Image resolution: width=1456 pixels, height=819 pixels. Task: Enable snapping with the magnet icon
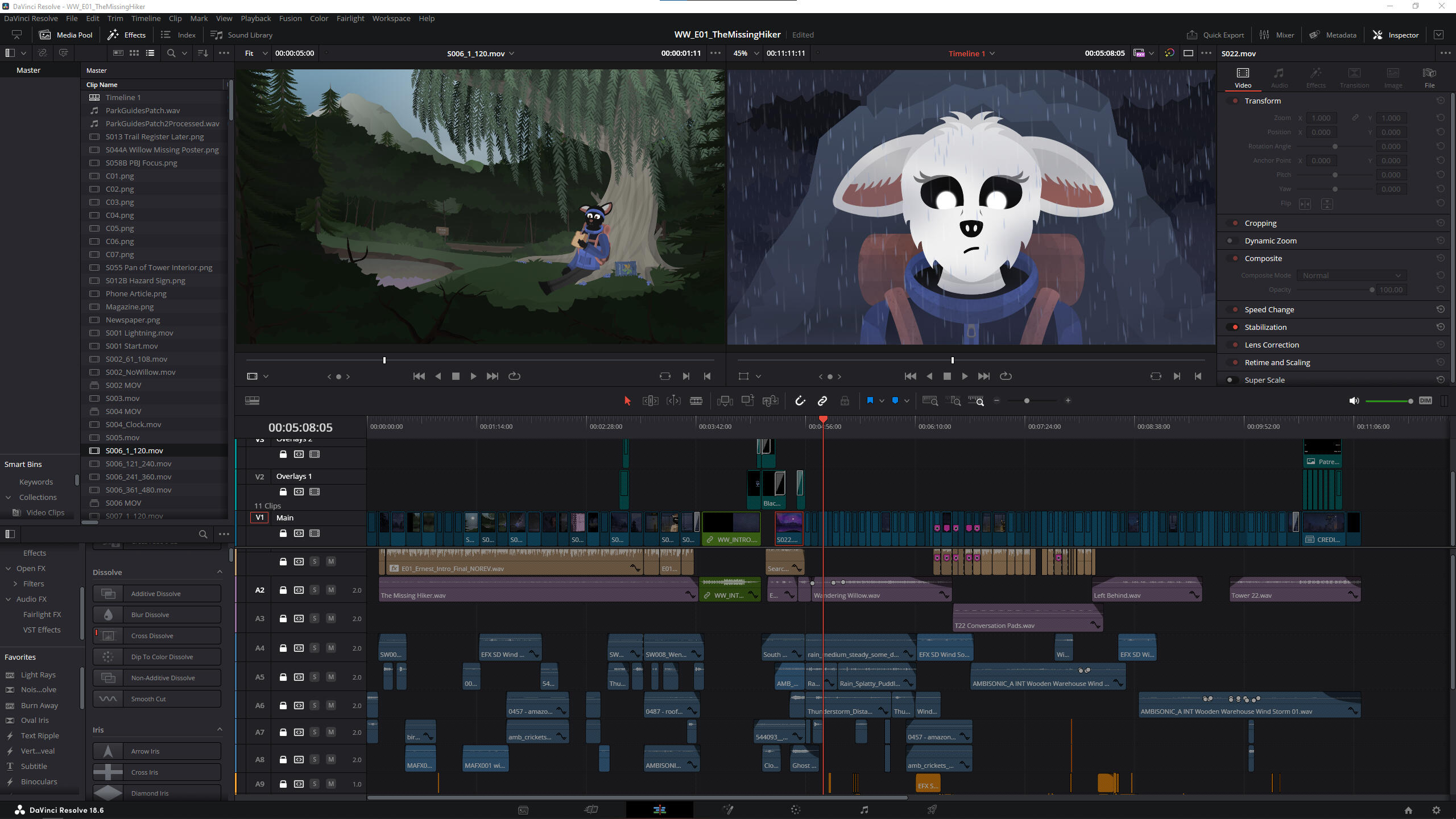(800, 400)
